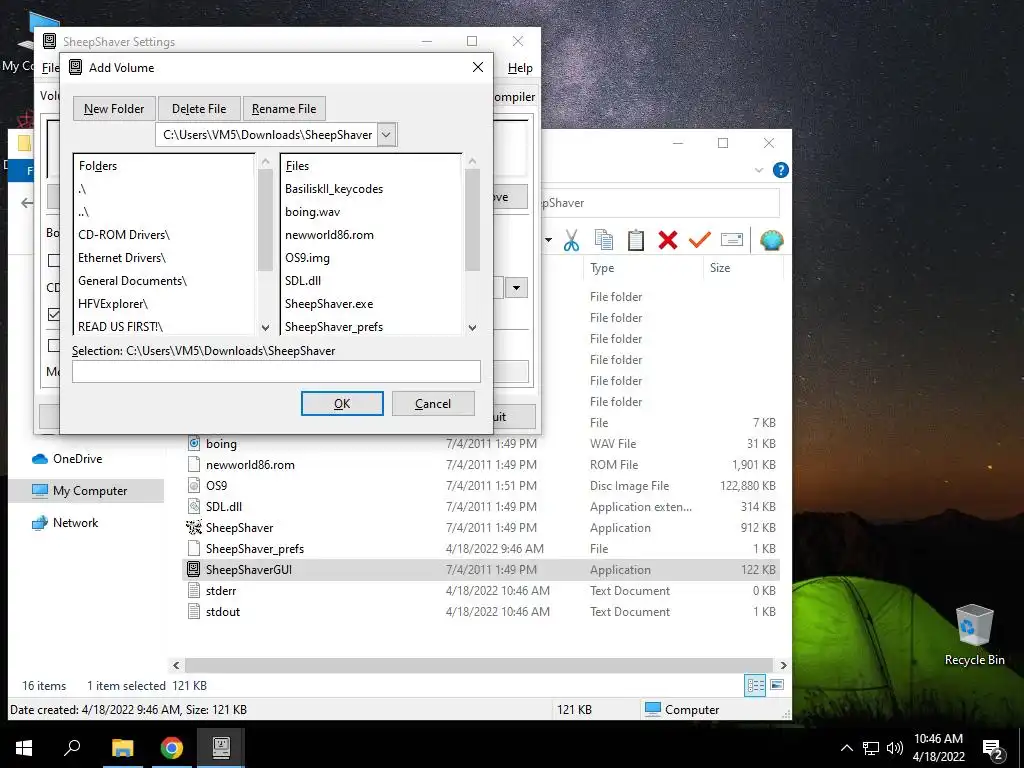Click the shell icon in Explorer toolbar
The height and width of the screenshot is (768, 1024).
tap(771, 240)
